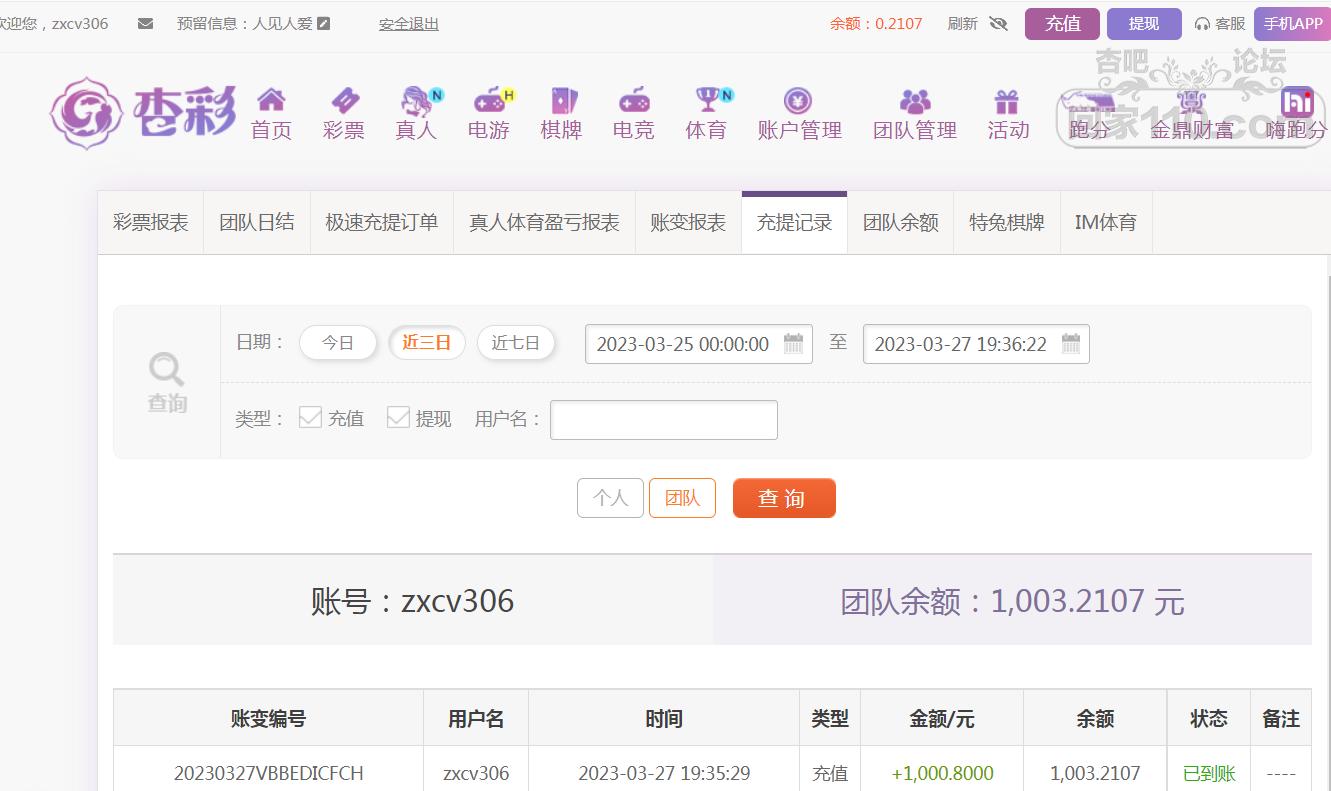Viewport: 1331px width, 791px height.
Task: Open the 团队管理 team icon
Action: [914, 101]
